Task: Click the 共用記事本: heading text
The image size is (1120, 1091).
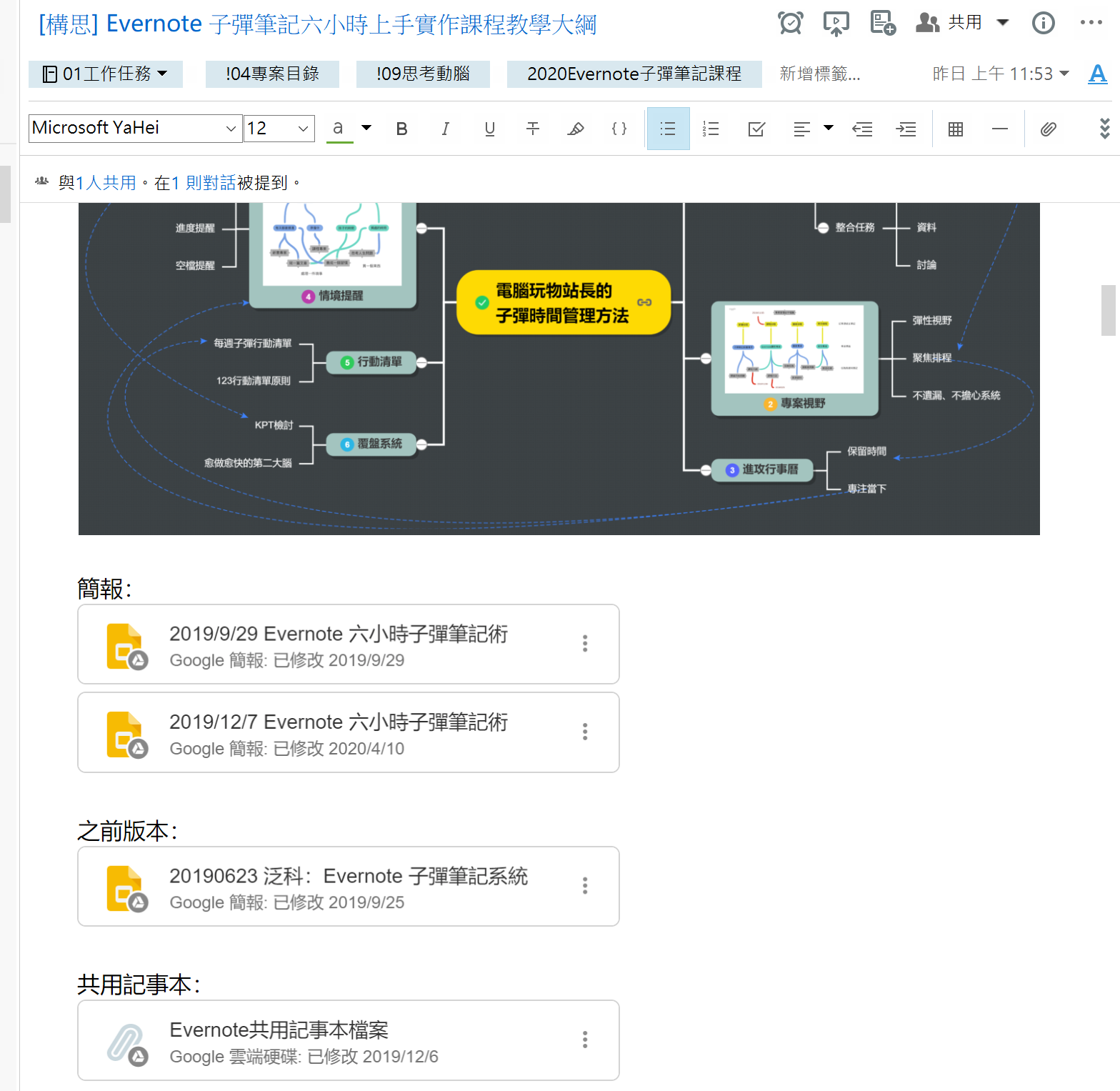Action: pos(139,985)
